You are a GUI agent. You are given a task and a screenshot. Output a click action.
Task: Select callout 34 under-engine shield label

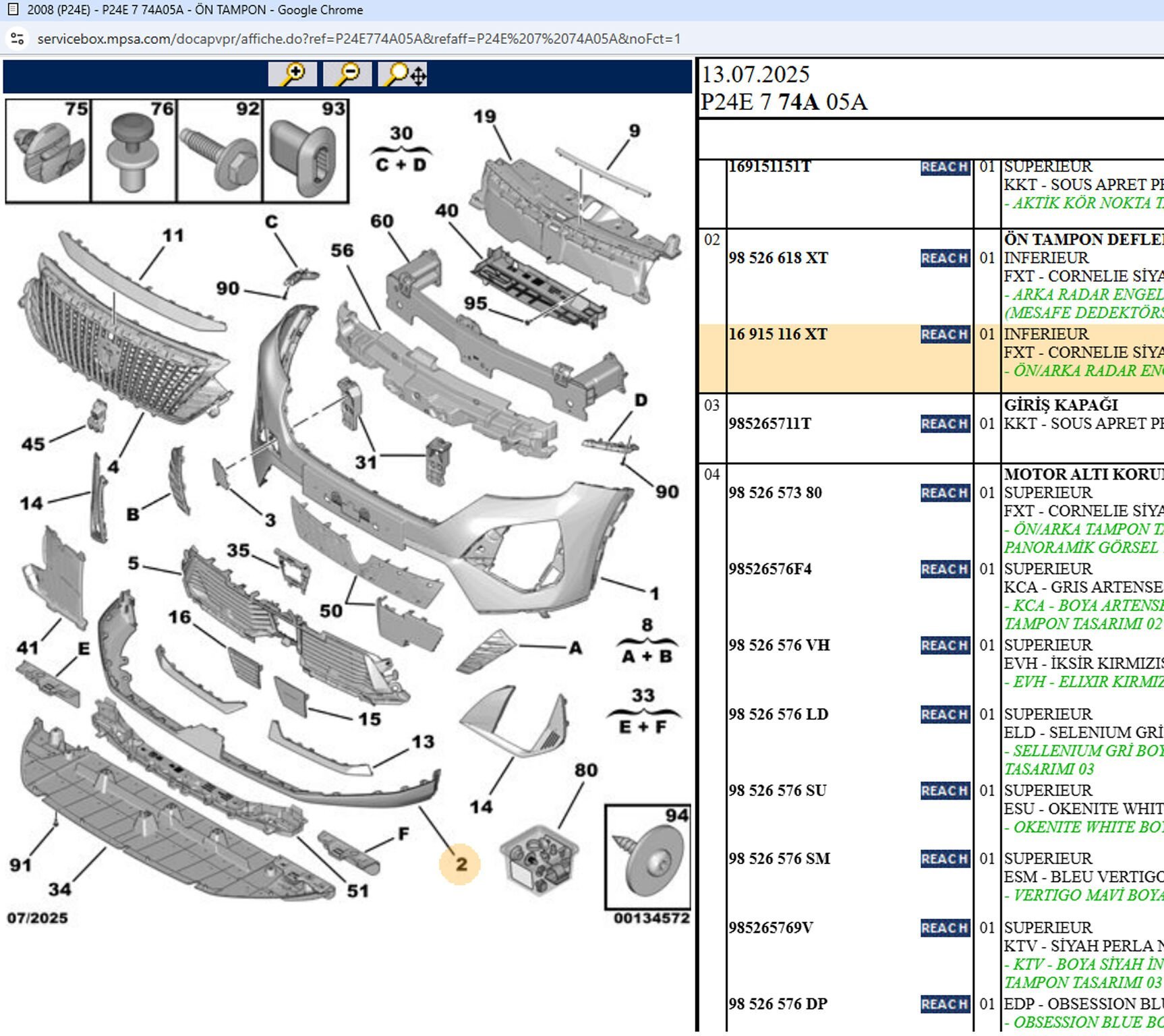[x=59, y=889]
